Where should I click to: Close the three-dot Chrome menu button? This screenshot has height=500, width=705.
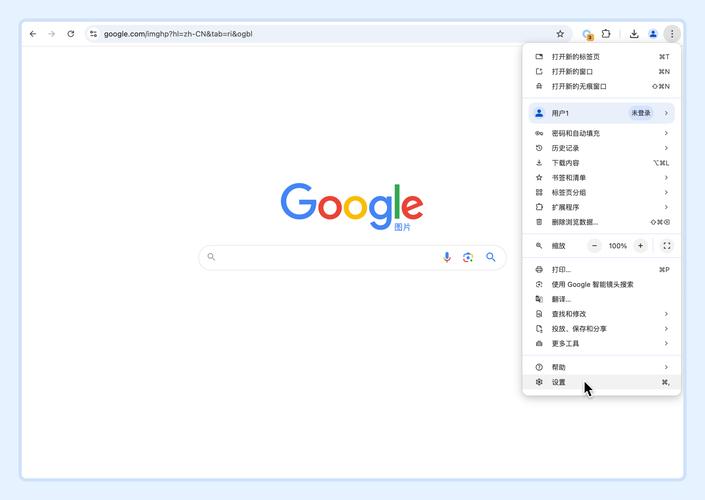tap(672, 34)
